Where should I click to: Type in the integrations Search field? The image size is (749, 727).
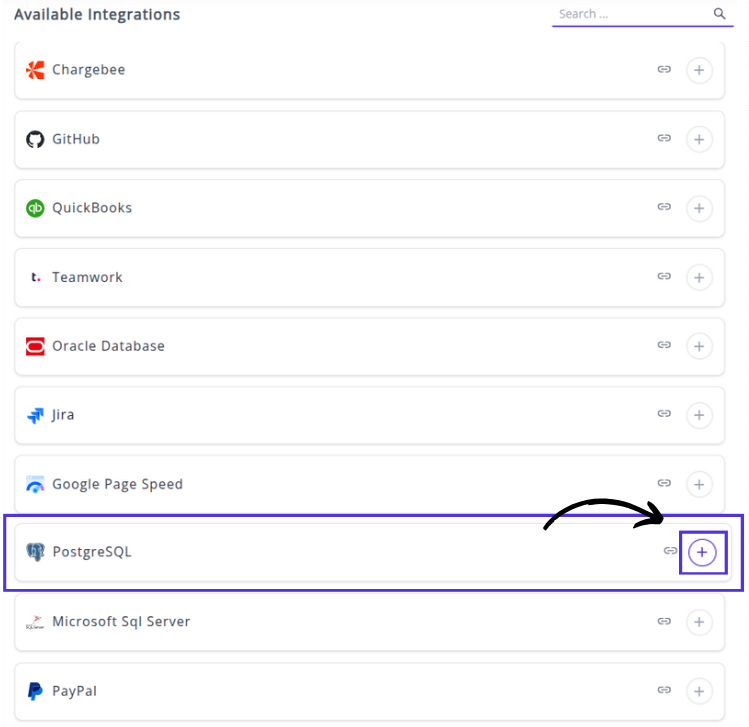630,14
